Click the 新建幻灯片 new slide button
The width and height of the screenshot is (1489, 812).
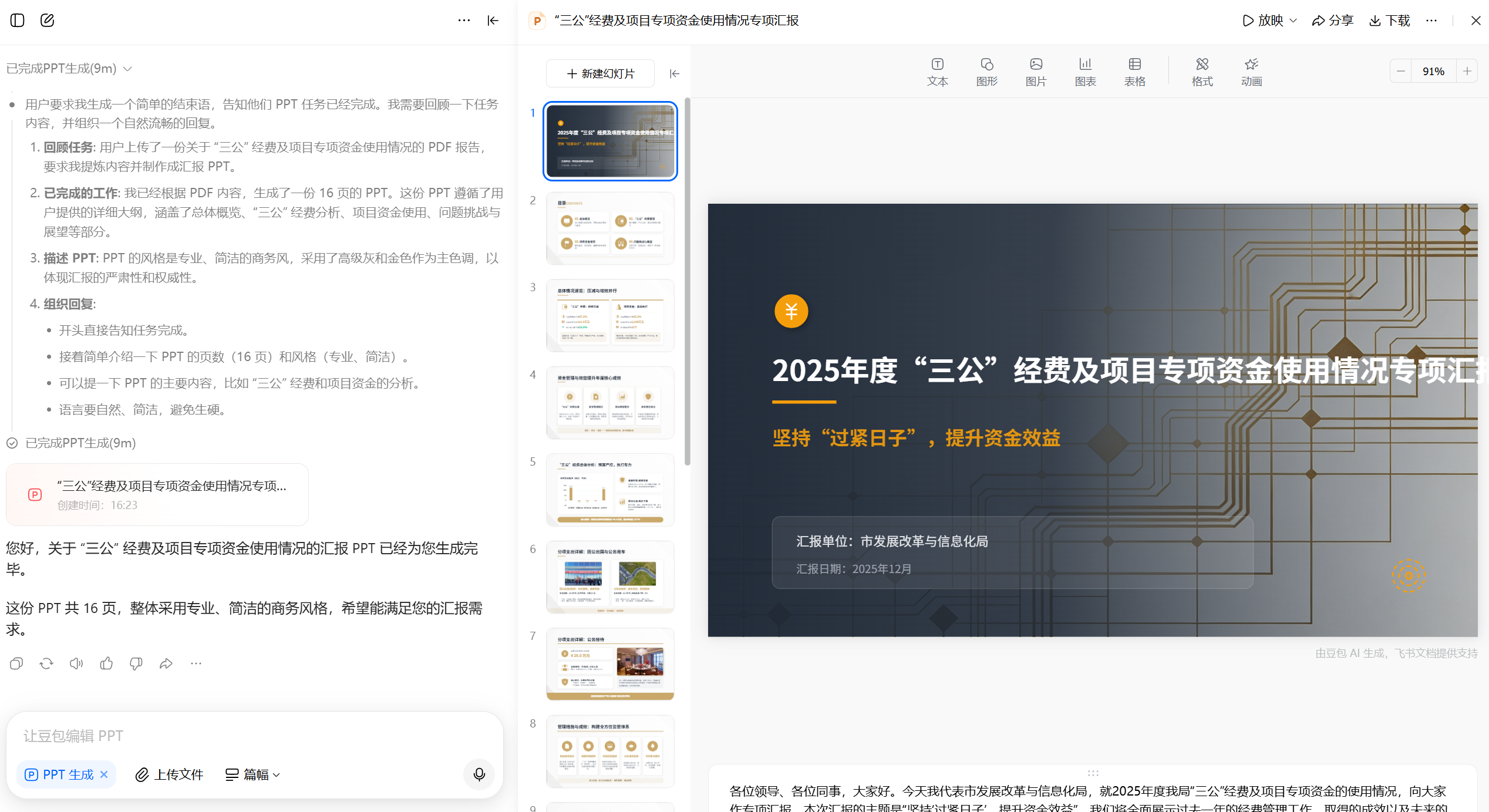click(600, 73)
